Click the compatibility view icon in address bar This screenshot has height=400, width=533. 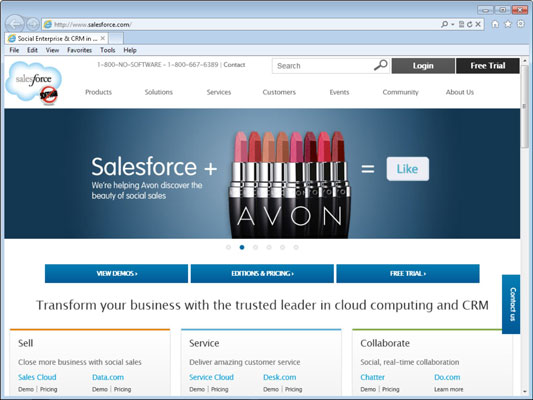[x=461, y=24]
